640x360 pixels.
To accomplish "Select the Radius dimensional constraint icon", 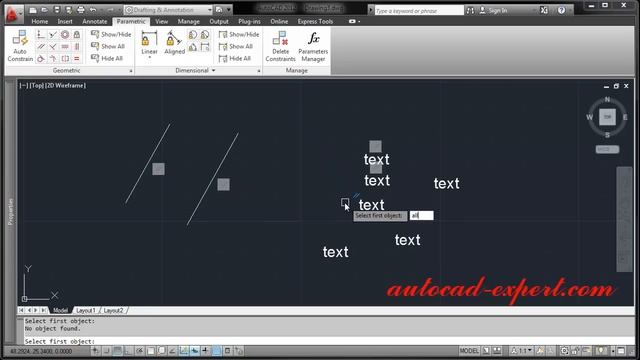I will point(193,35).
